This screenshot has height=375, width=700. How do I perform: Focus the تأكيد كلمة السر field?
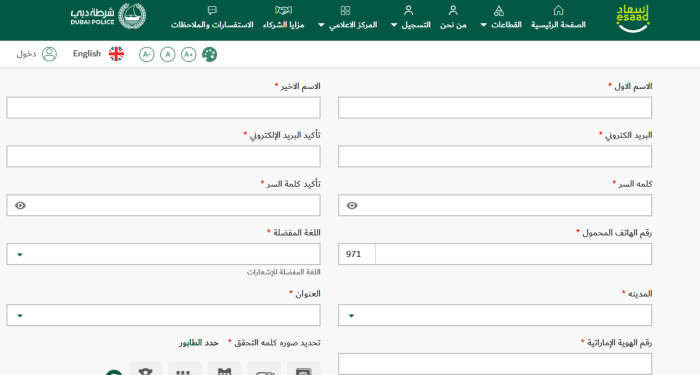(x=163, y=205)
